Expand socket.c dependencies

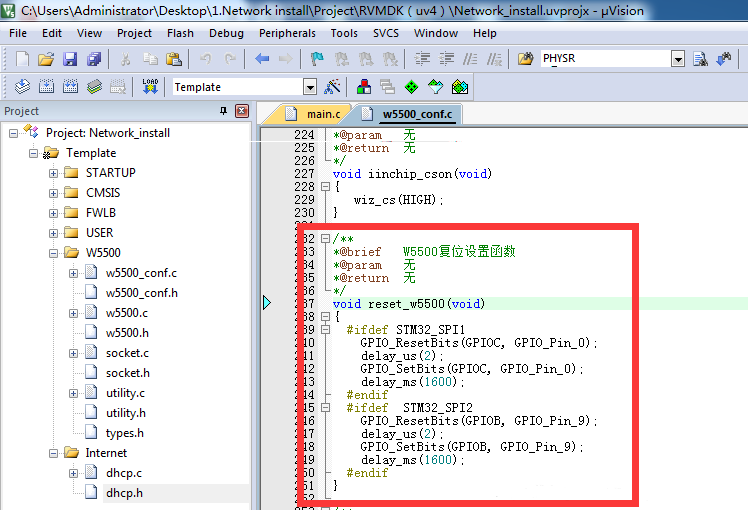(73, 353)
